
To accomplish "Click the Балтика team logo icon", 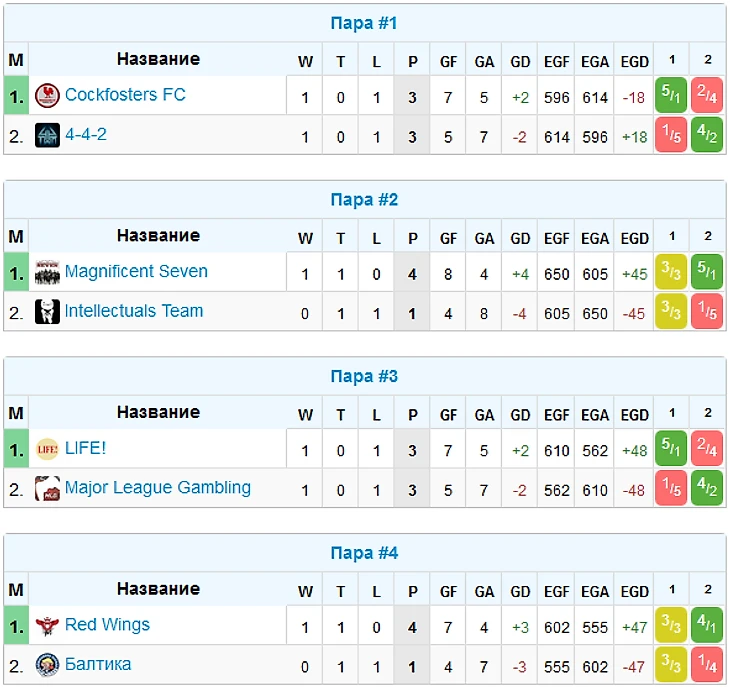I will pos(47,665).
